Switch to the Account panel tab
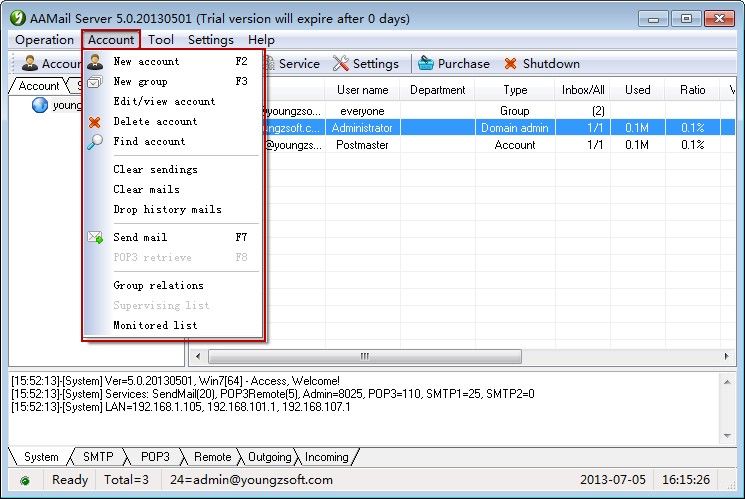Viewport: 745px width, 499px height. [x=39, y=86]
